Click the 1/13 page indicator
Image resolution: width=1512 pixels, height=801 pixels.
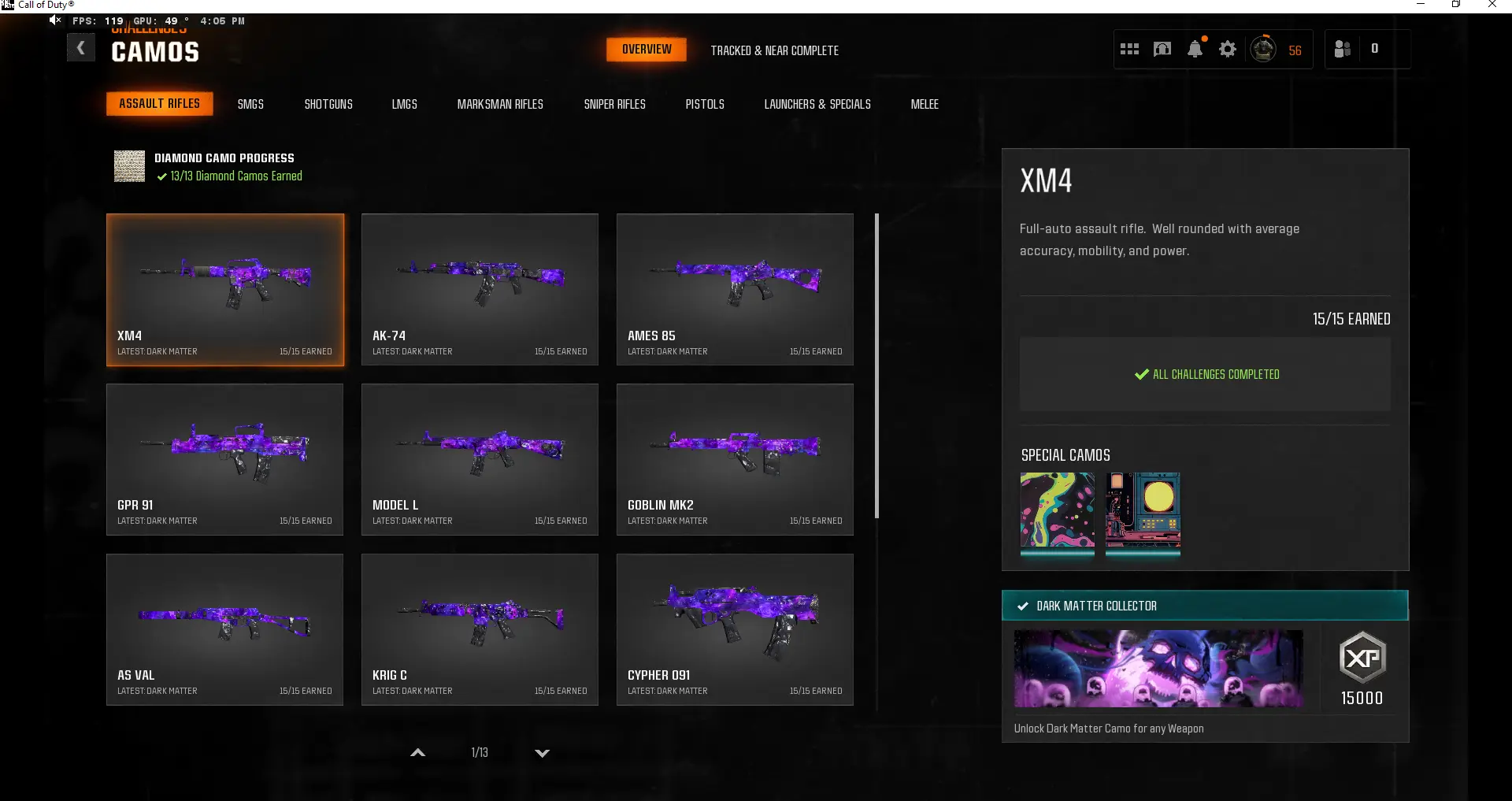coord(480,753)
